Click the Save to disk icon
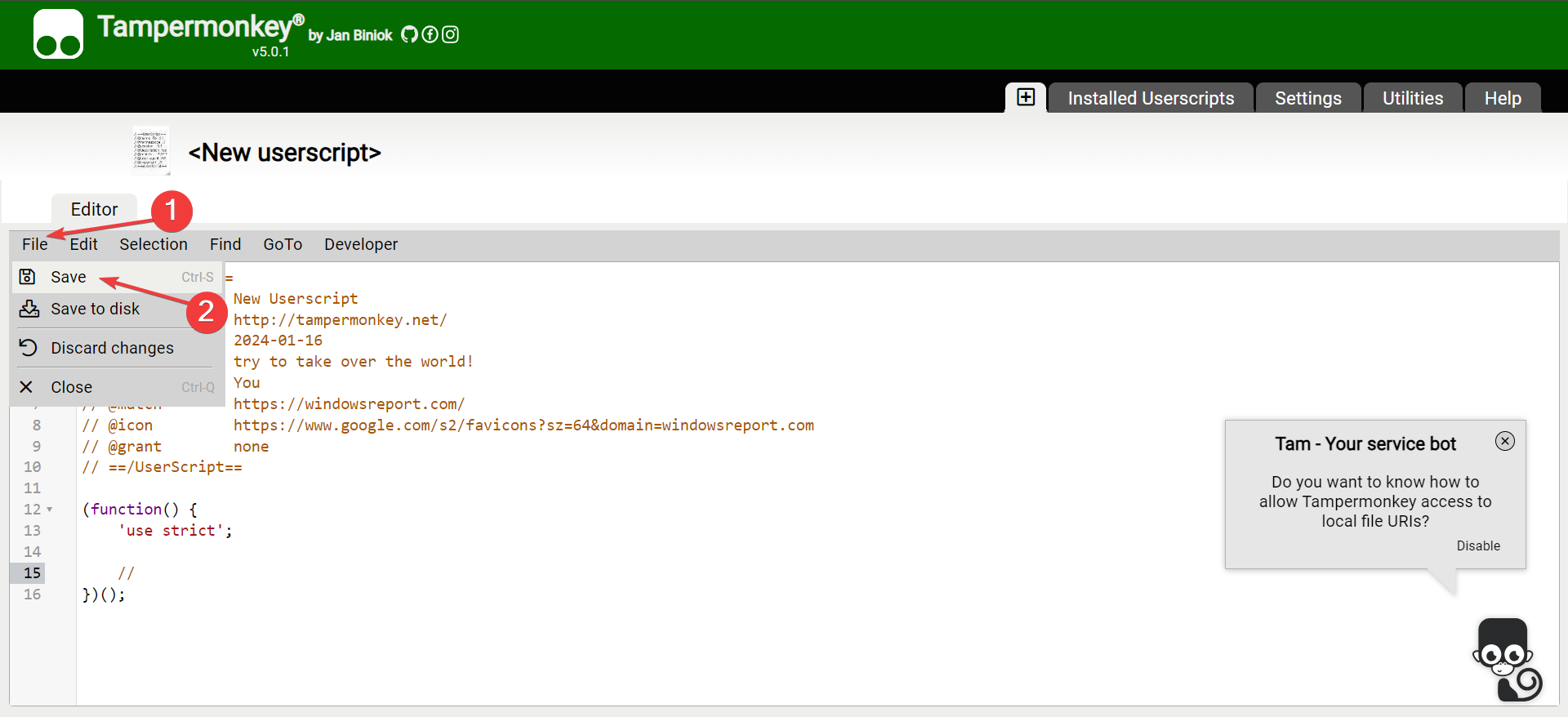 click(x=29, y=309)
